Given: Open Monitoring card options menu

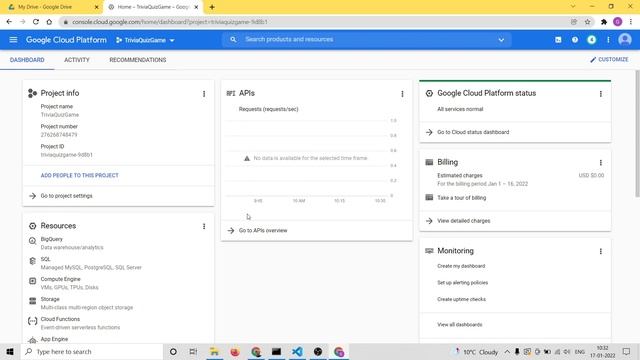Looking at the screenshot, I should [601, 251].
